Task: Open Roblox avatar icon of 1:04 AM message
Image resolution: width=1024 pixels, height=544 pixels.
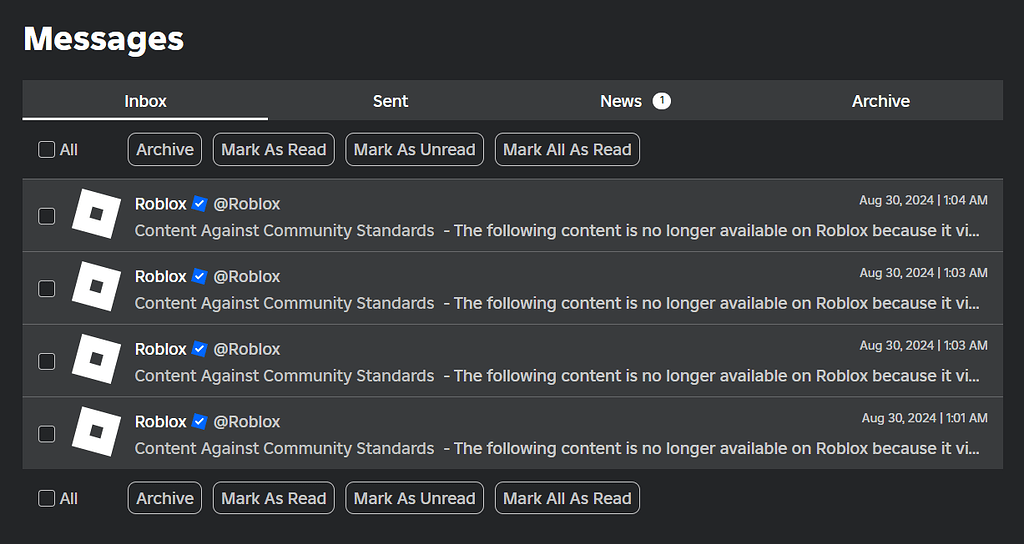Action: [x=96, y=214]
